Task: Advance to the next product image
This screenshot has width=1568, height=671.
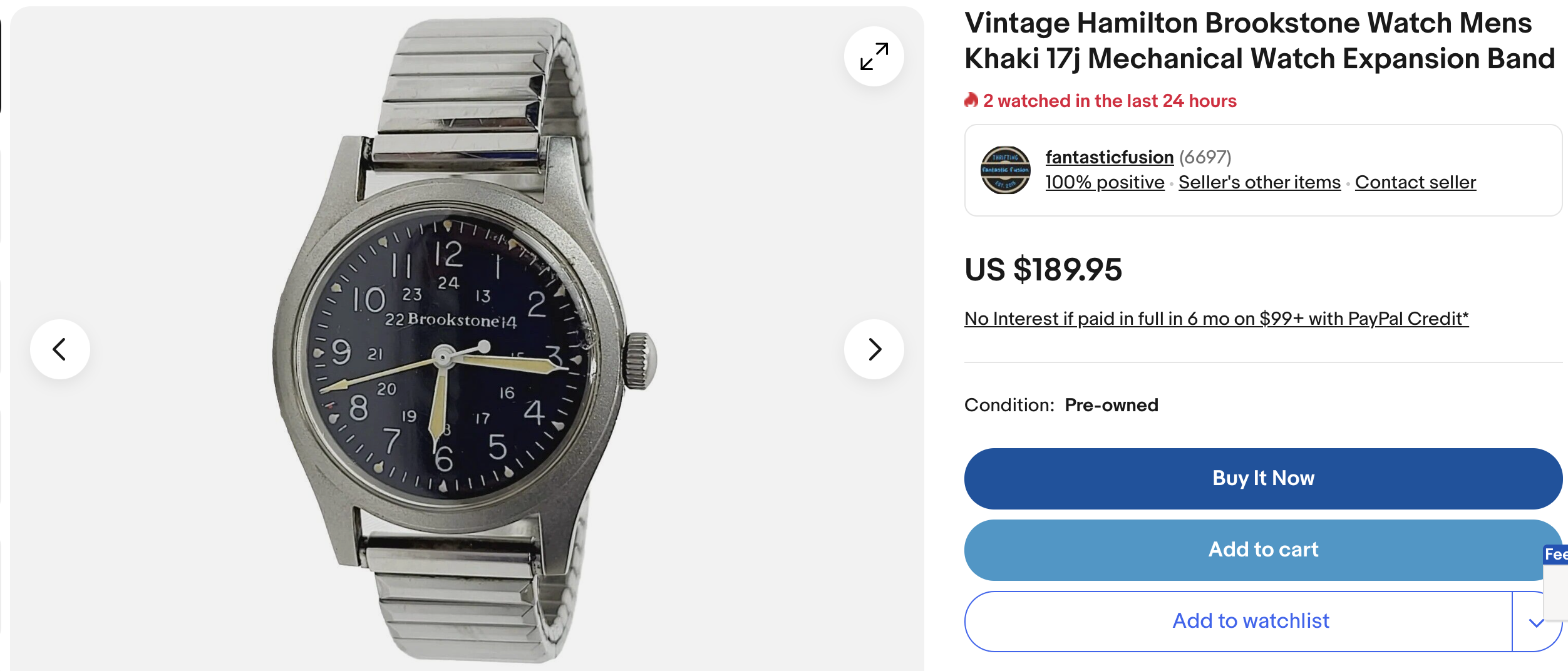Action: tap(874, 349)
